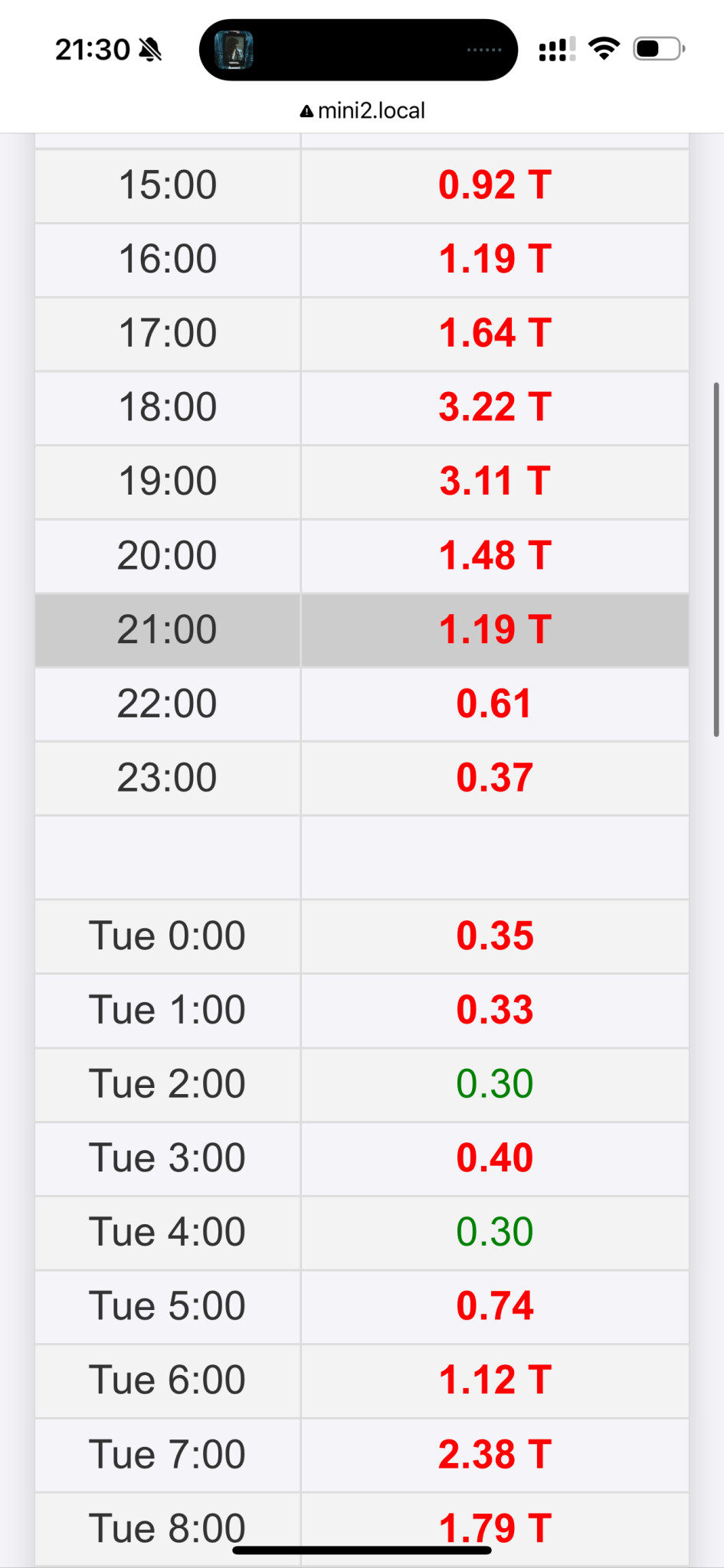Tap the mini2.local address bar
Viewport: 724px width, 1568px height.
[371, 111]
